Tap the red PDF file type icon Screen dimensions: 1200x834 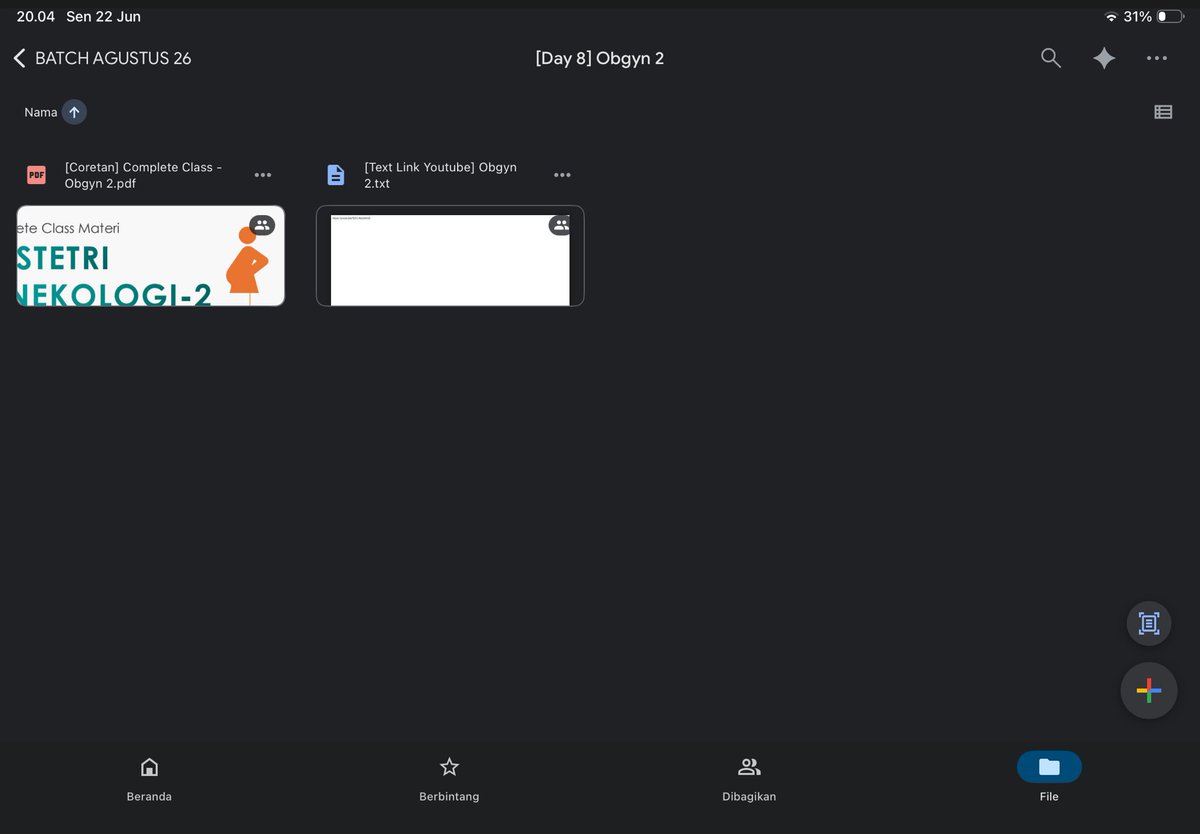tap(37, 175)
